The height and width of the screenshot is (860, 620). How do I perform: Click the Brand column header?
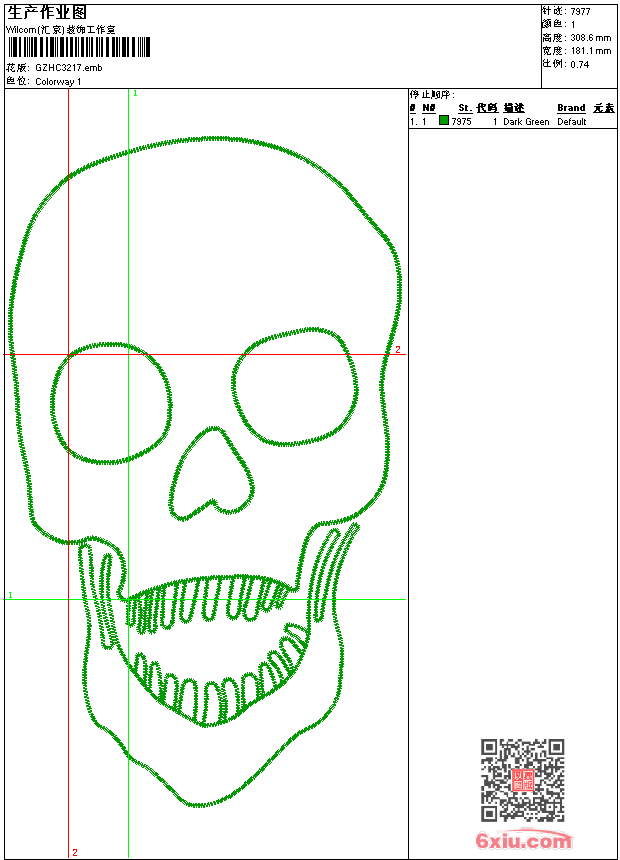[571, 108]
